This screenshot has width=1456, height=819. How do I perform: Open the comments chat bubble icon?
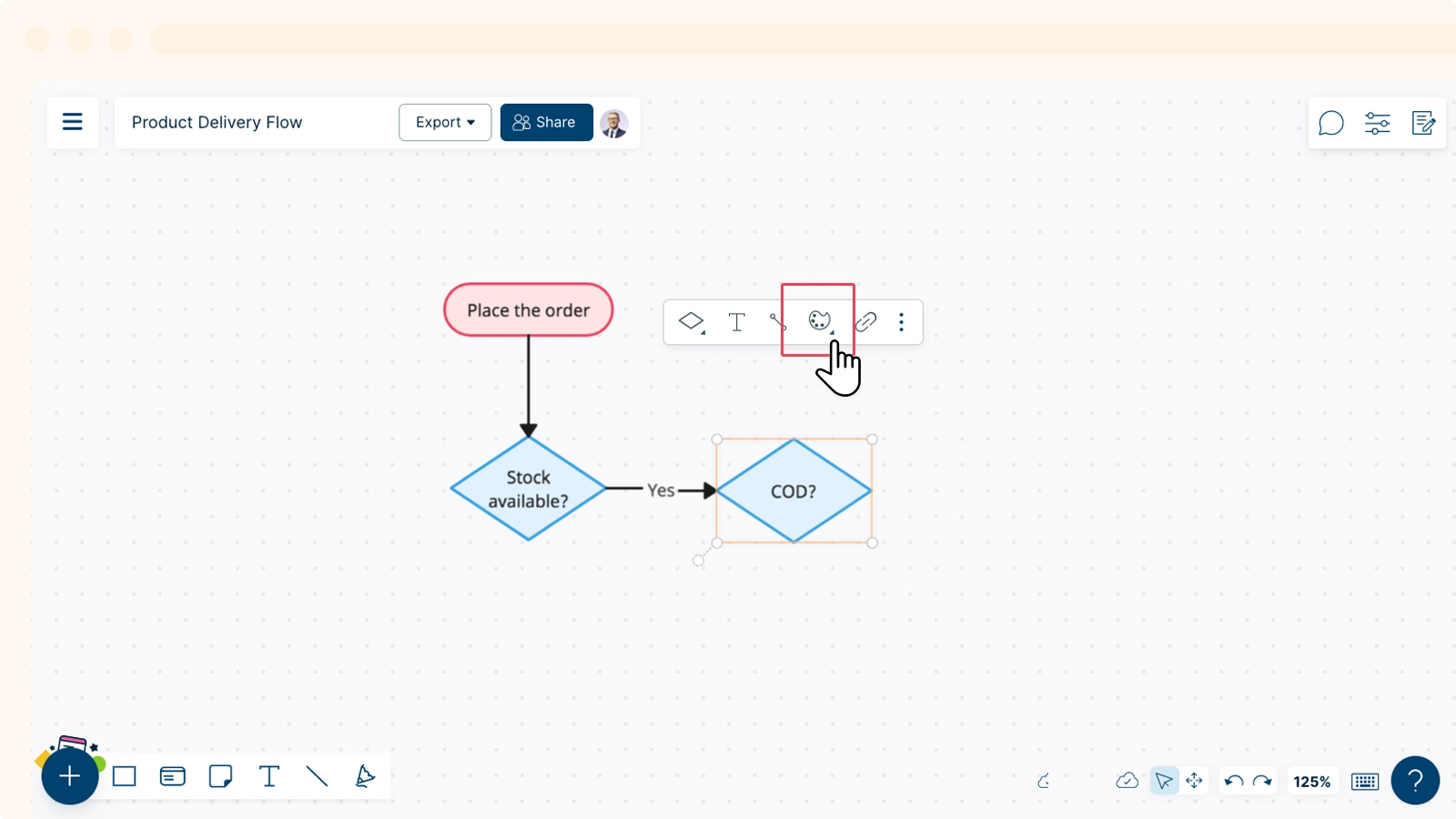(1331, 123)
